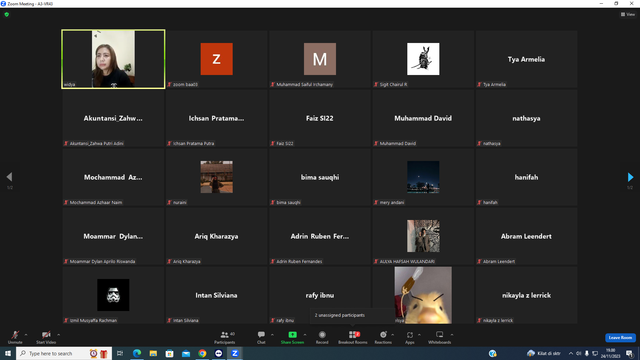Select Izmil Musyaffa Rachman stormtrooper avatar

point(113,295)
